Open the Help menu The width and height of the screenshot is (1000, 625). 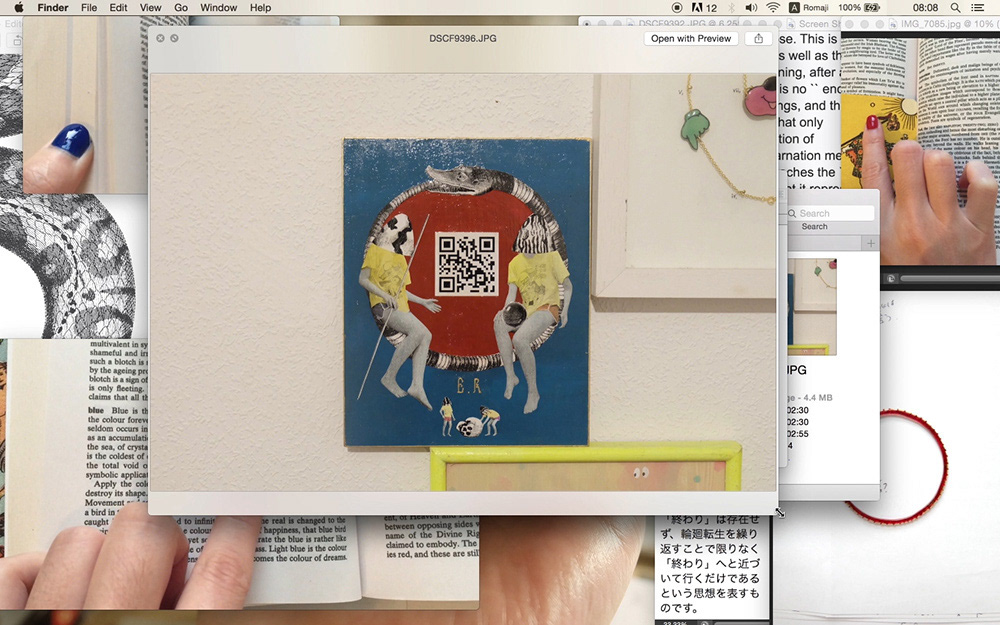click(x=260, y=8)
